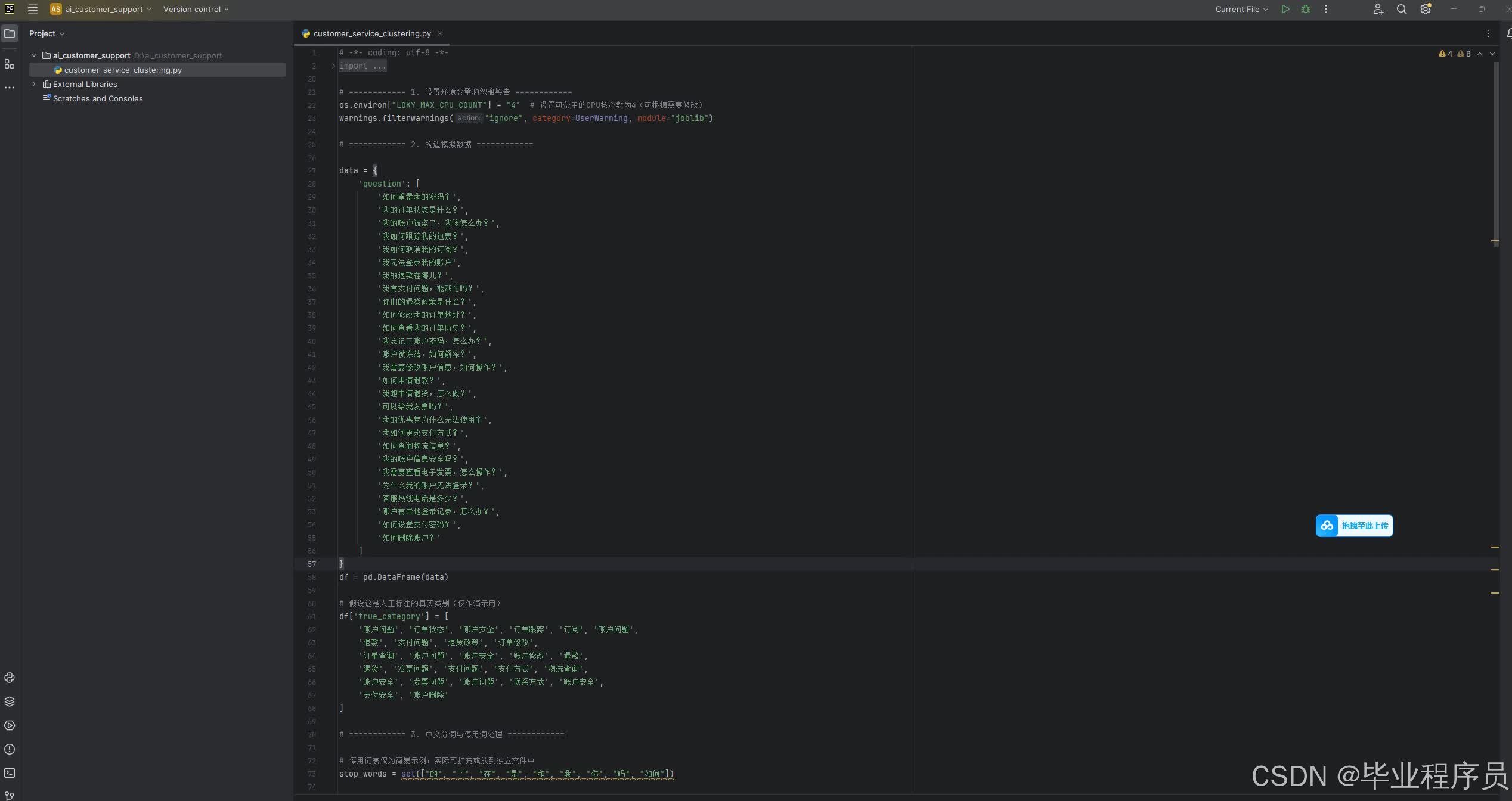1512x801 pixels.
Task: Open the Current File run configuration dropdown
Action: coord(1241,9)
